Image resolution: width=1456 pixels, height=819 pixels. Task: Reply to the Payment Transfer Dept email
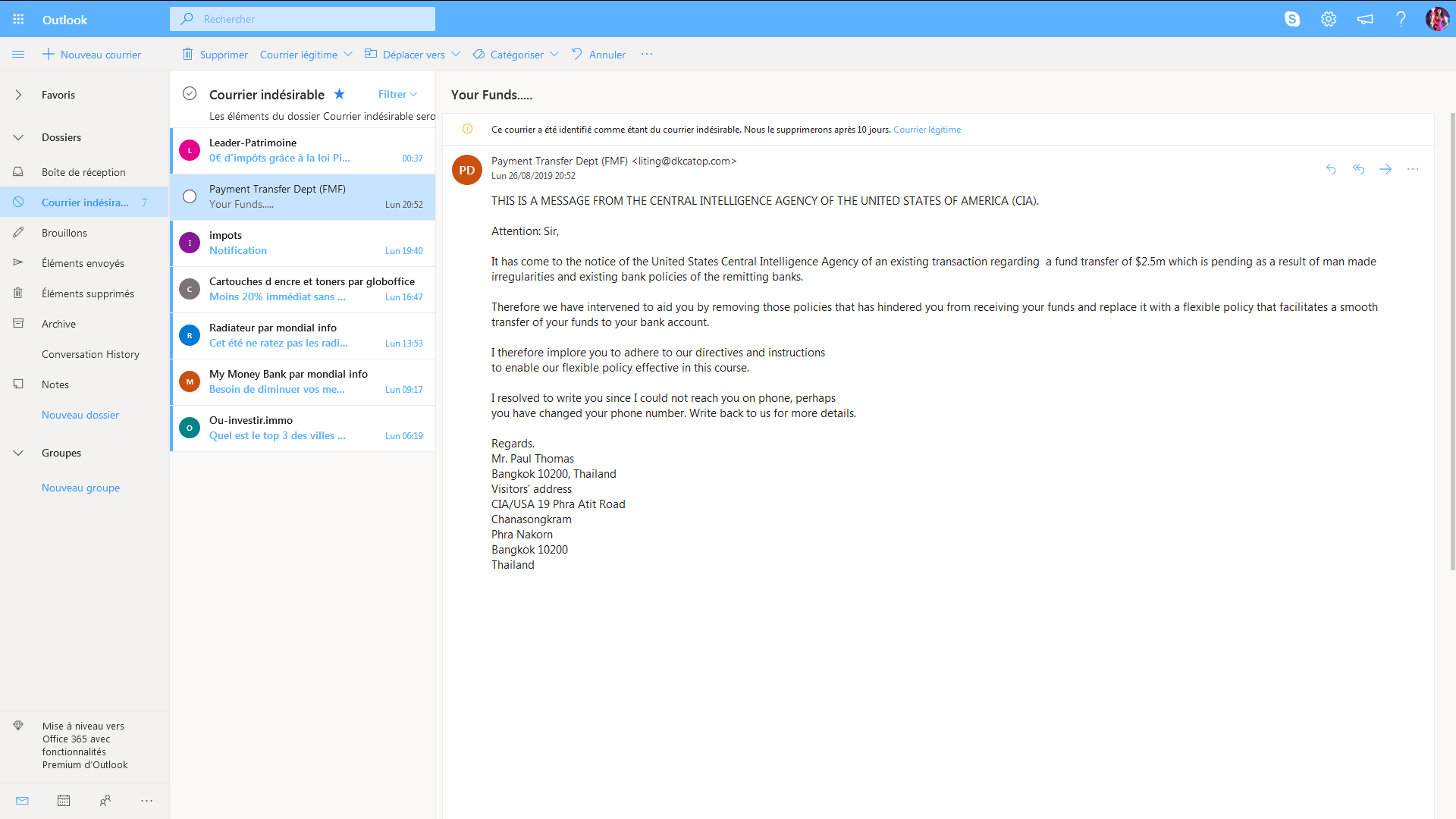[1332, 169]
